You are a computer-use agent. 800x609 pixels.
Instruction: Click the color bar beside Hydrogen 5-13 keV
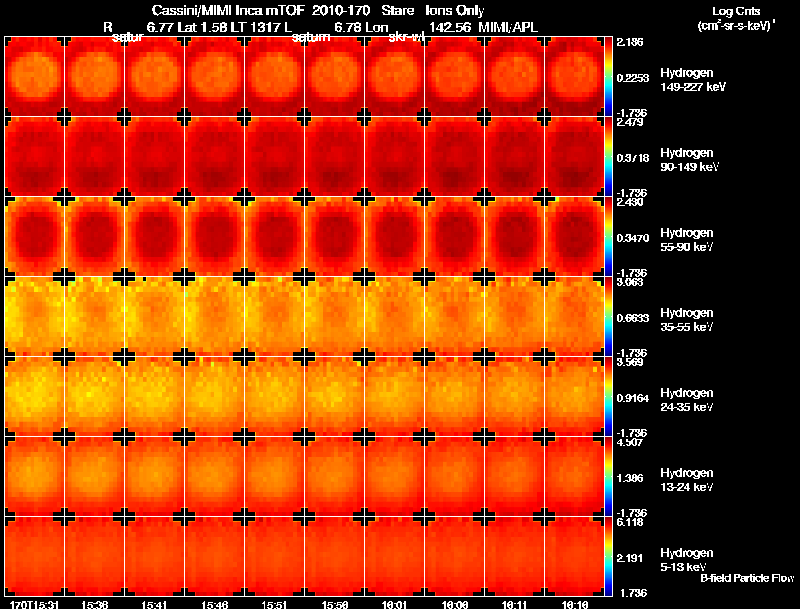(608, 557)
